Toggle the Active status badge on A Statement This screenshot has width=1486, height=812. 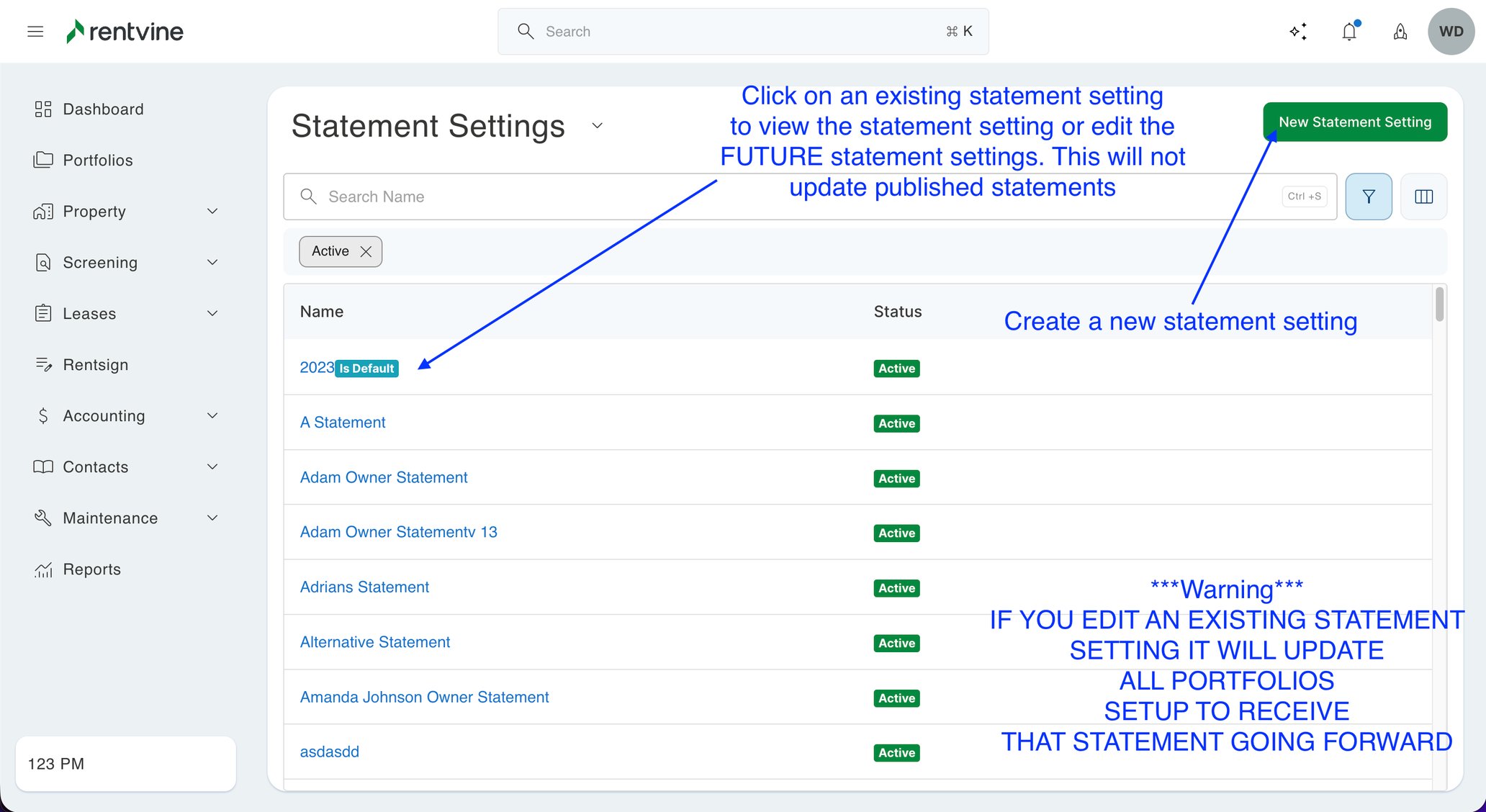pos(896,423)
